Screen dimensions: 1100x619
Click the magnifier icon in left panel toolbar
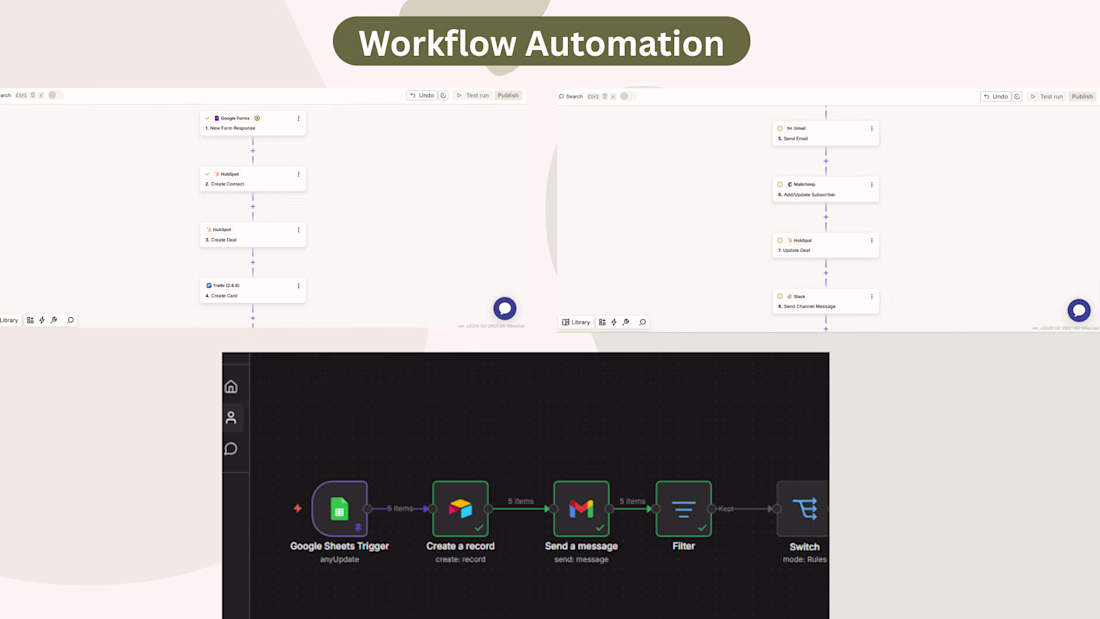click(x=70, y=320)
